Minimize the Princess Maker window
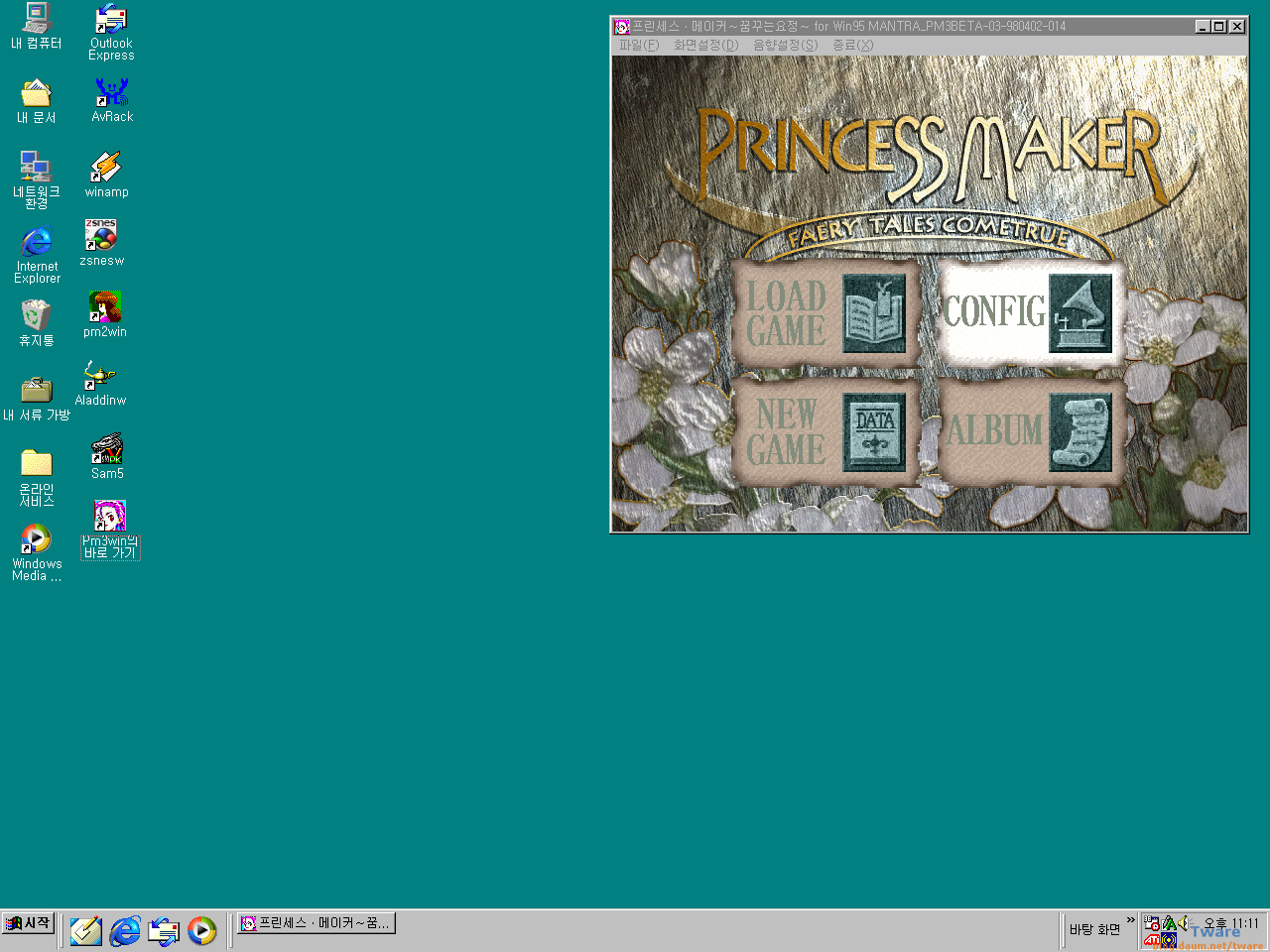 pos(1204,27)
